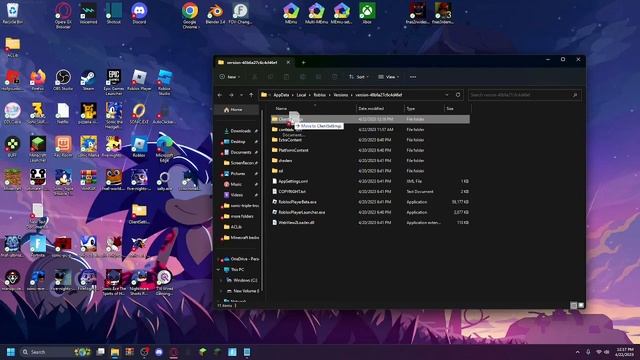
Task: Open OBS Studio desktop shortcut
Action: coord(63,80)
